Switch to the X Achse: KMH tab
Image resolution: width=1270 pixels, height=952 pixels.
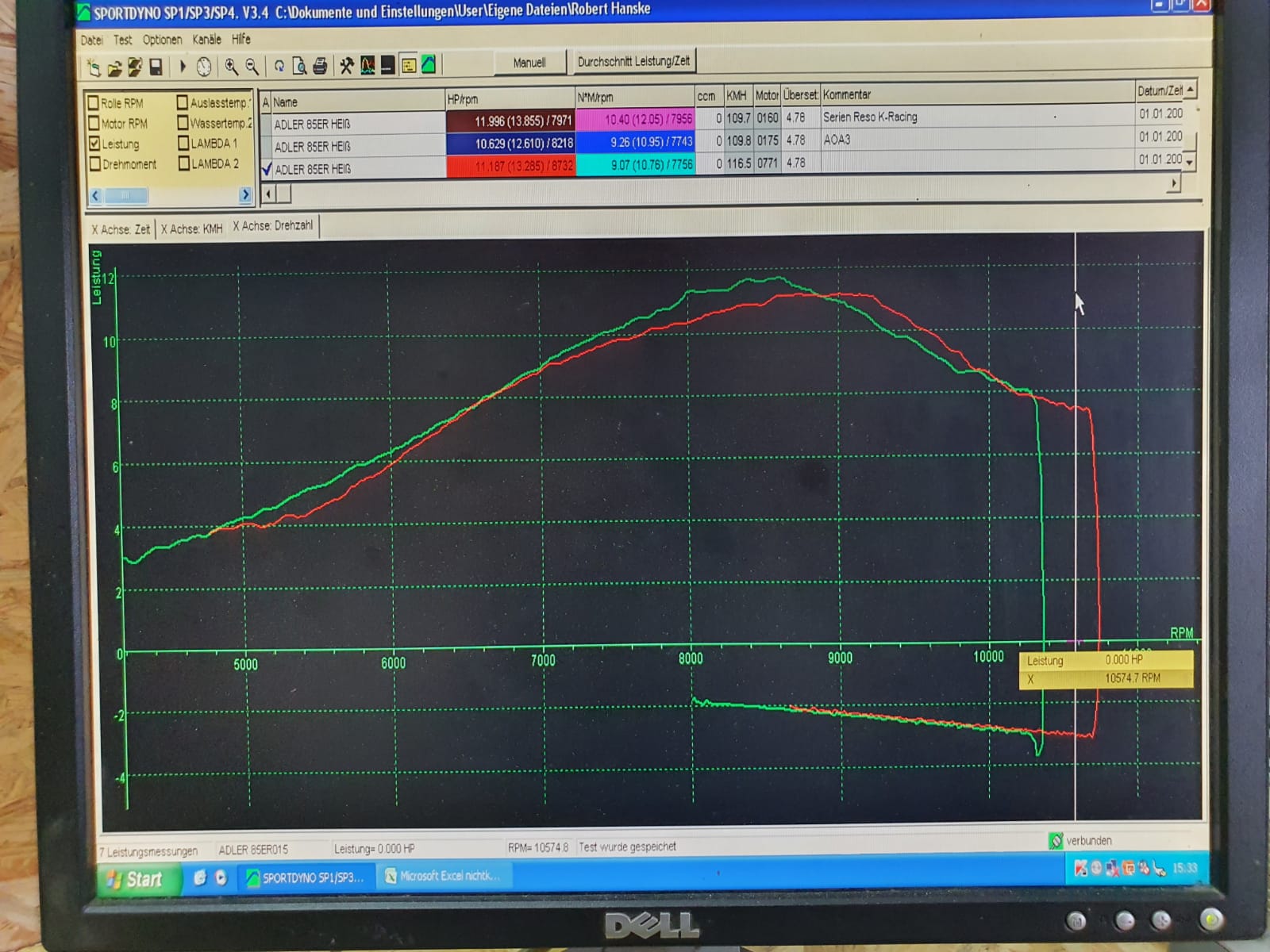tap(191, 229)
